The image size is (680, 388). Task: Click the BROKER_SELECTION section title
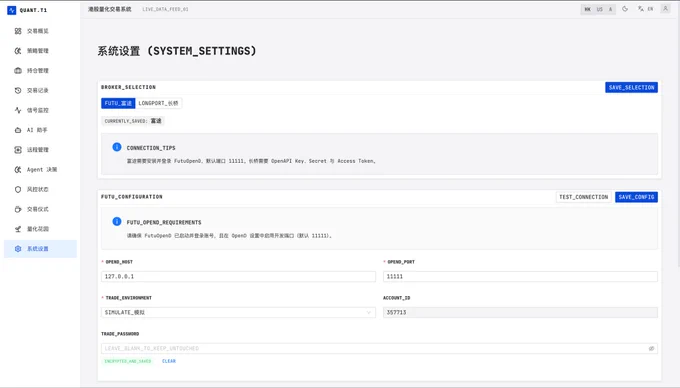[128, 87]
